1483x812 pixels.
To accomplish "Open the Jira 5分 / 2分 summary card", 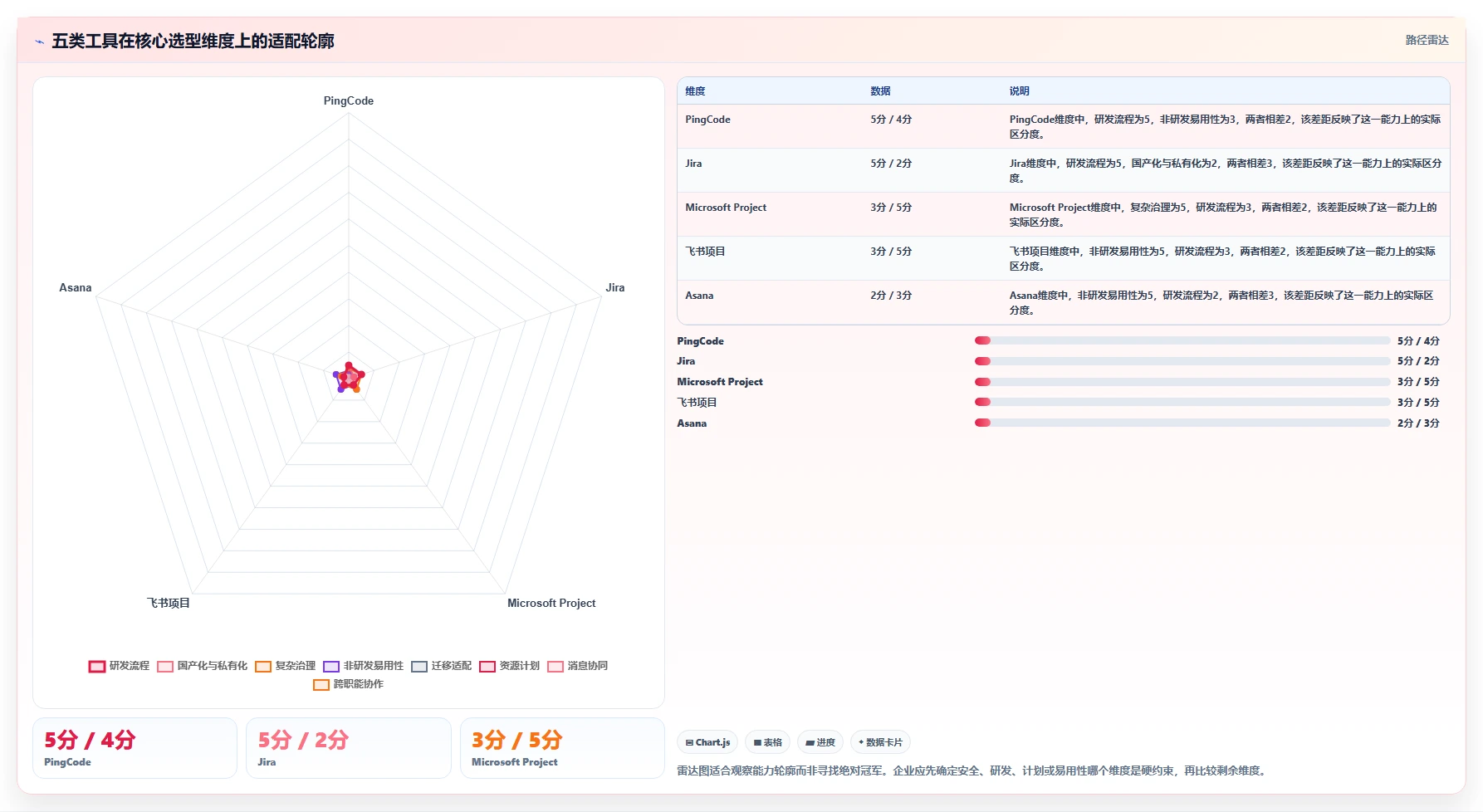I will (349, 748).
